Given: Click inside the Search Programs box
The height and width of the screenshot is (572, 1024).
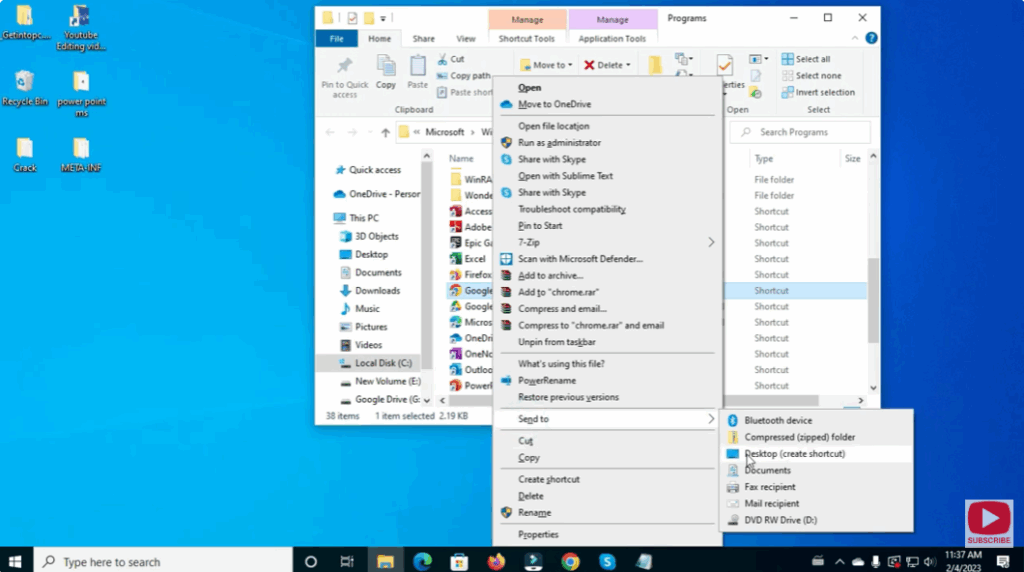Looking at the screenshot, I should [800, 132].
